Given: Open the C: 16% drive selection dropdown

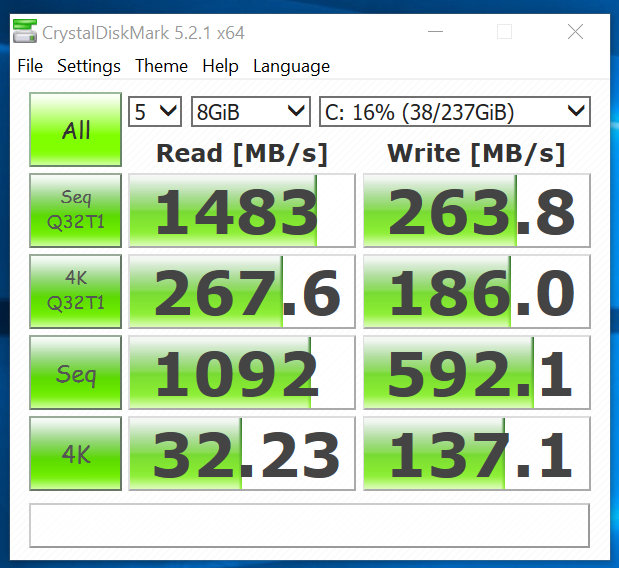Looking at the screenshot, I should pyautogui.click(x=455, y=112).
